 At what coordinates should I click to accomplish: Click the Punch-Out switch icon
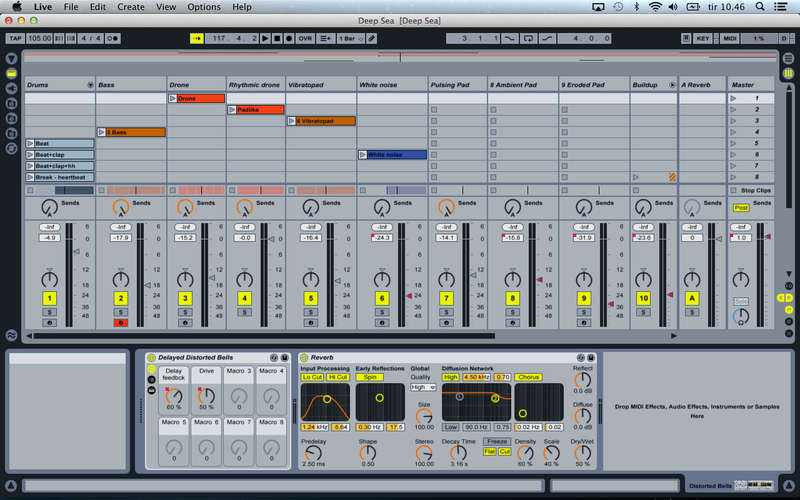click(x=547, y=38)
